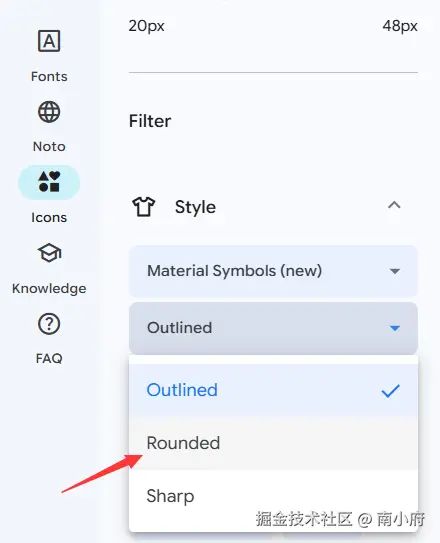The image size is (440, 543).
Task: Click the blue checkmark beside Outlined
Action: click(390, 391)
